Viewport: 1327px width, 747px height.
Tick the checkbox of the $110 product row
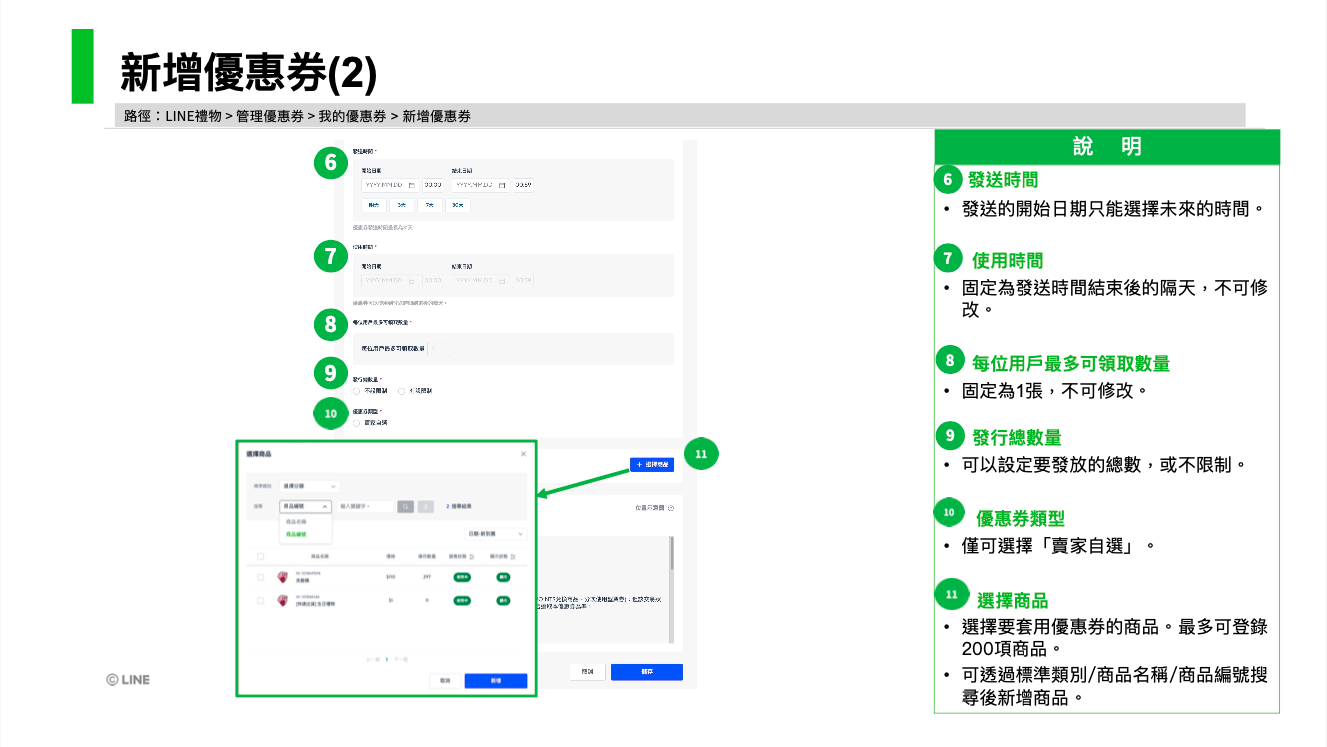pyautogui.click(x=260, y=577)
